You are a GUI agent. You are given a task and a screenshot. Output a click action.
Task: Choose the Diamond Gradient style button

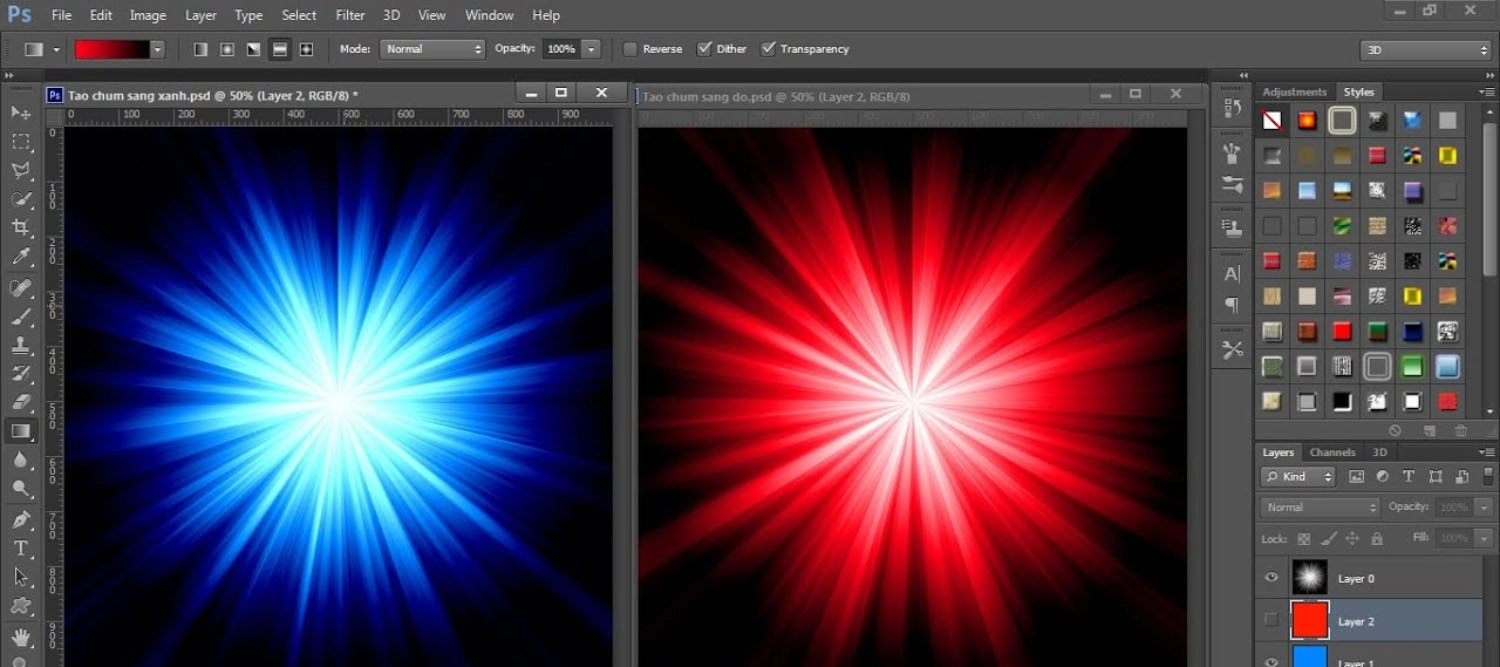click(306, 49)
